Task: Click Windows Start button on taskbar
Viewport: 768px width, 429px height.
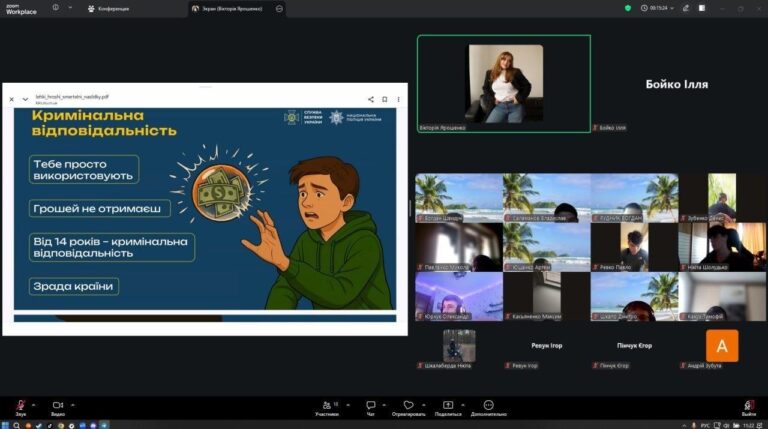Action: coord(6,424)
